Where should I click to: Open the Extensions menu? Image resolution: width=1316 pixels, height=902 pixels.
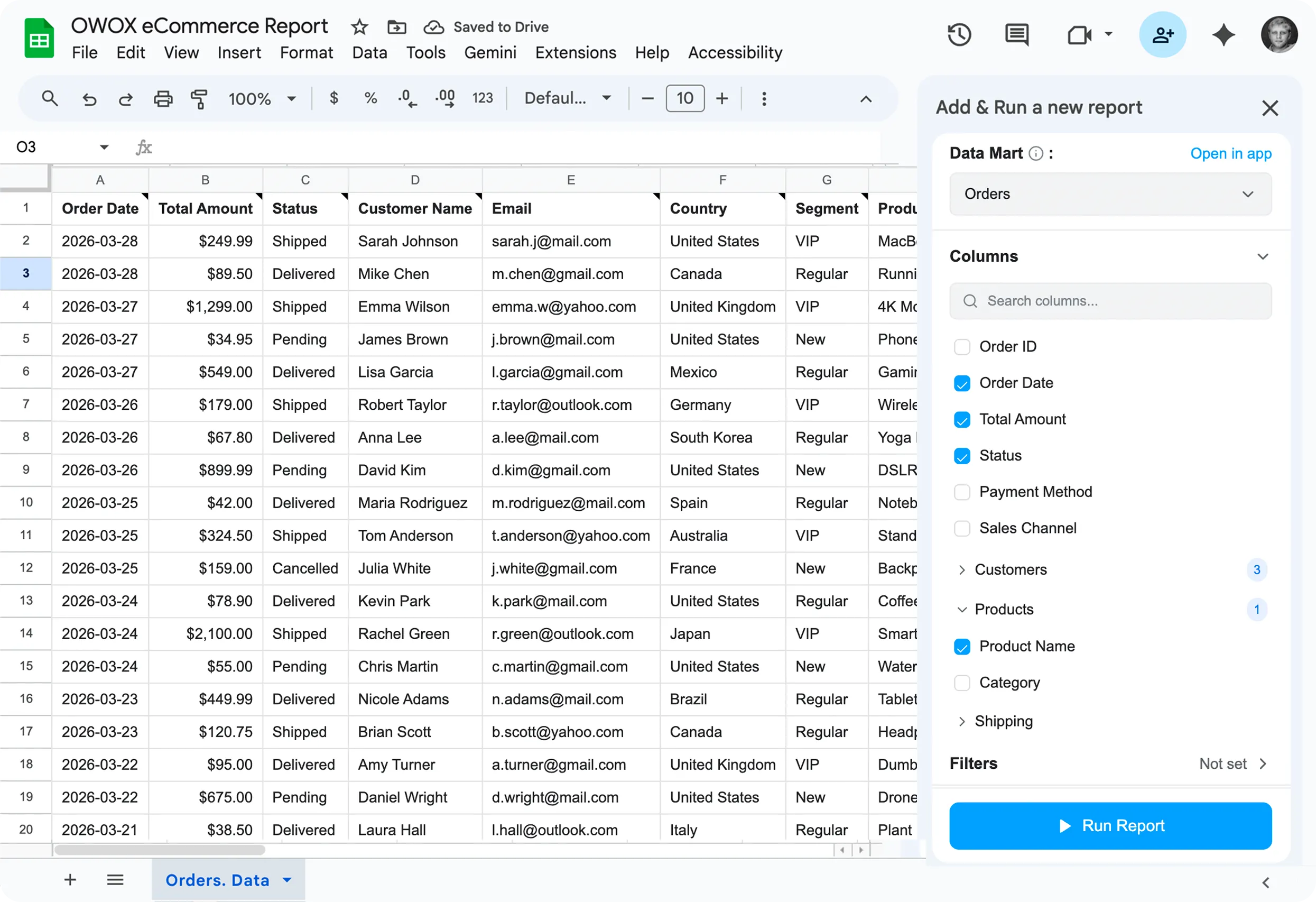(576, 52)
